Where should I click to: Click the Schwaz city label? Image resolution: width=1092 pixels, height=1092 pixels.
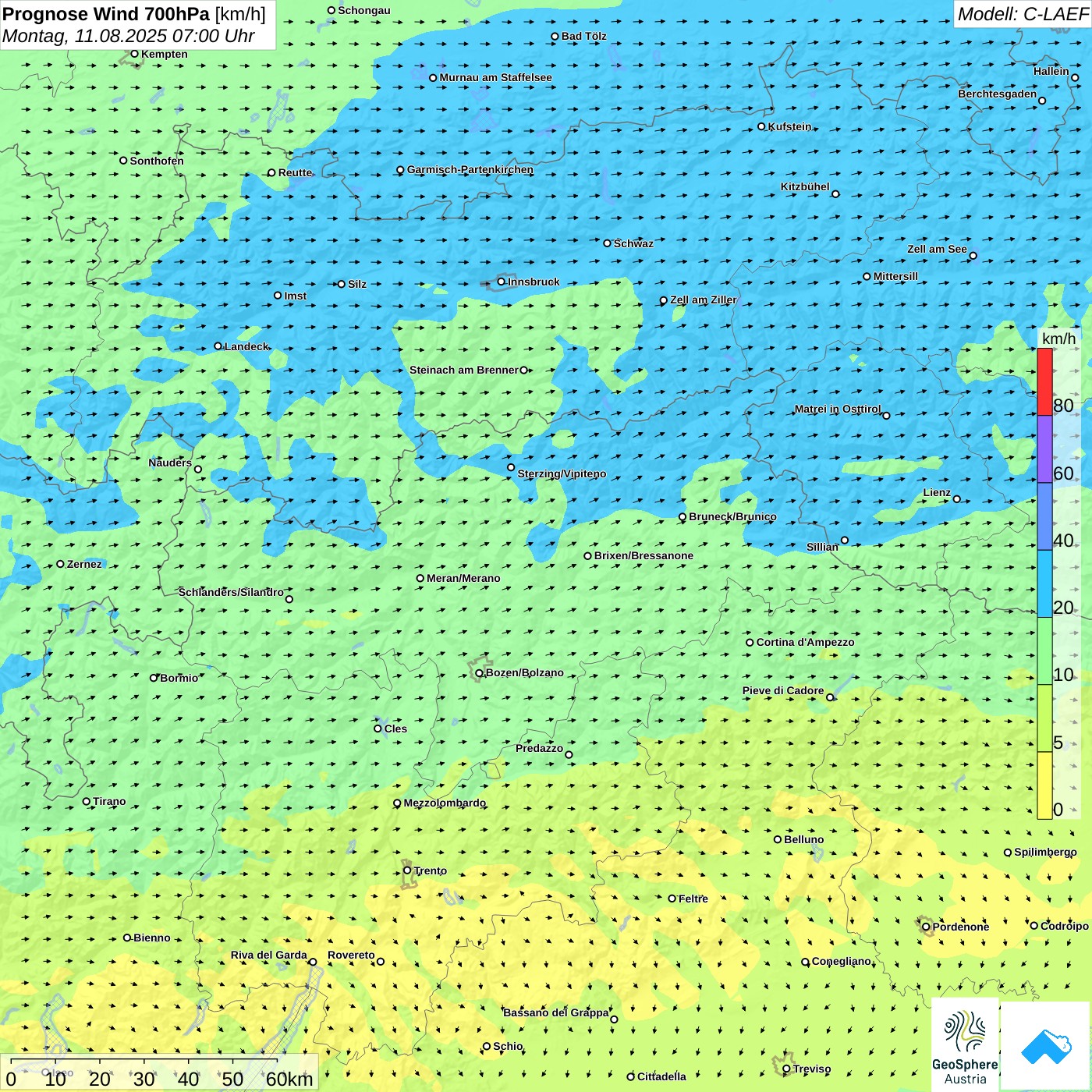tap(633, 243)
